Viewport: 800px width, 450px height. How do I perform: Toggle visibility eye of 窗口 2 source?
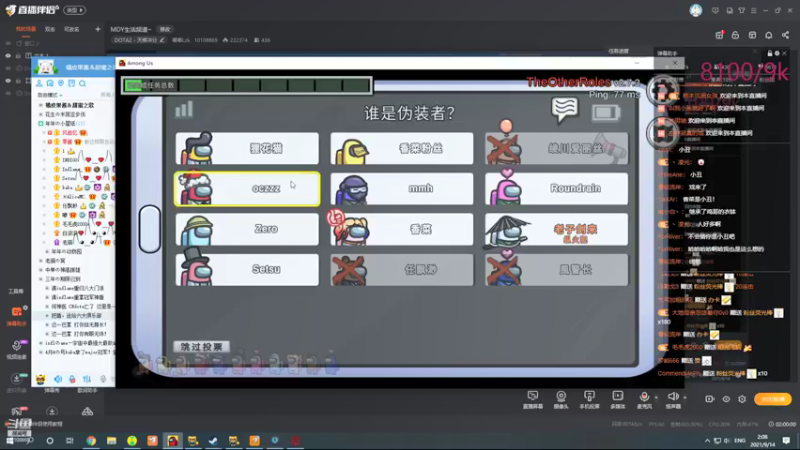8,43
